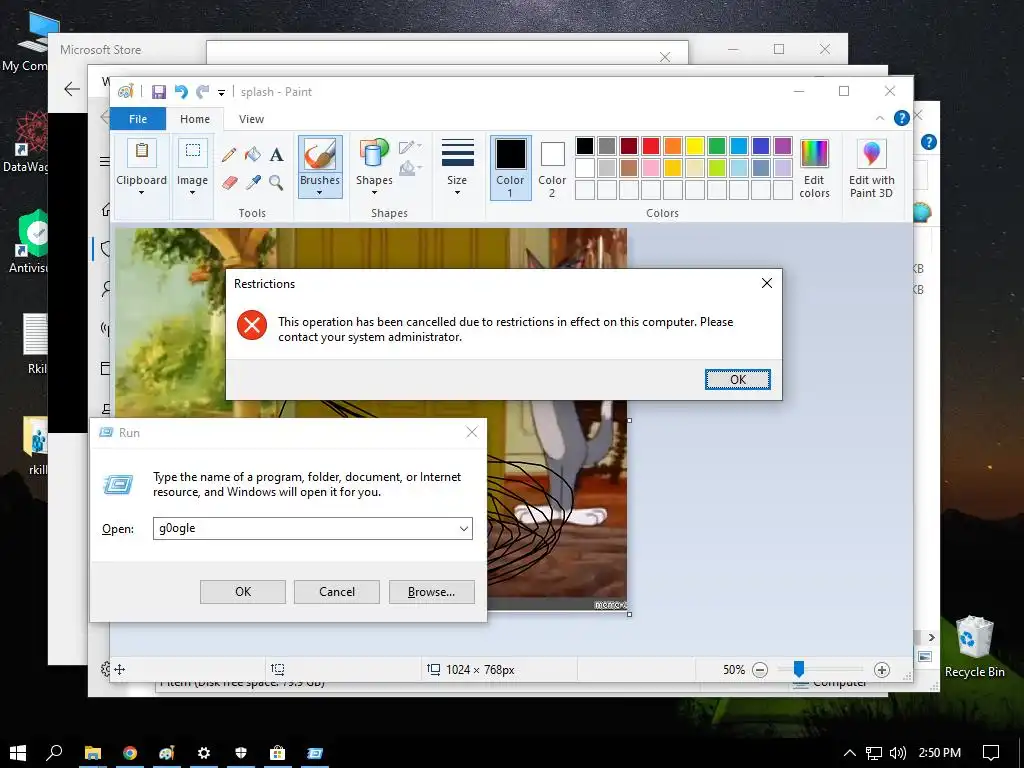Viewport: 1024px width, 768px height.
Task: Click the volume speaker tray icon
Action: (897, 753)
